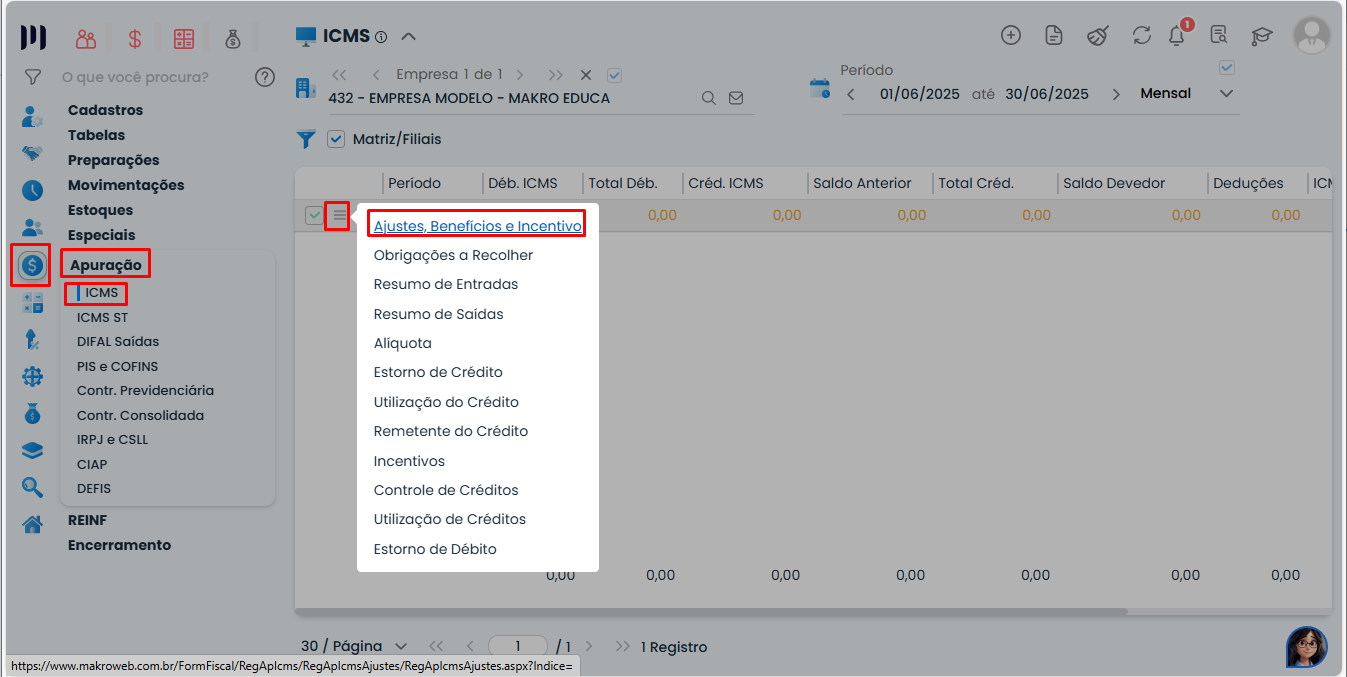
Task: Open the notifications bell icon
Action: (x=1177, y=35)
